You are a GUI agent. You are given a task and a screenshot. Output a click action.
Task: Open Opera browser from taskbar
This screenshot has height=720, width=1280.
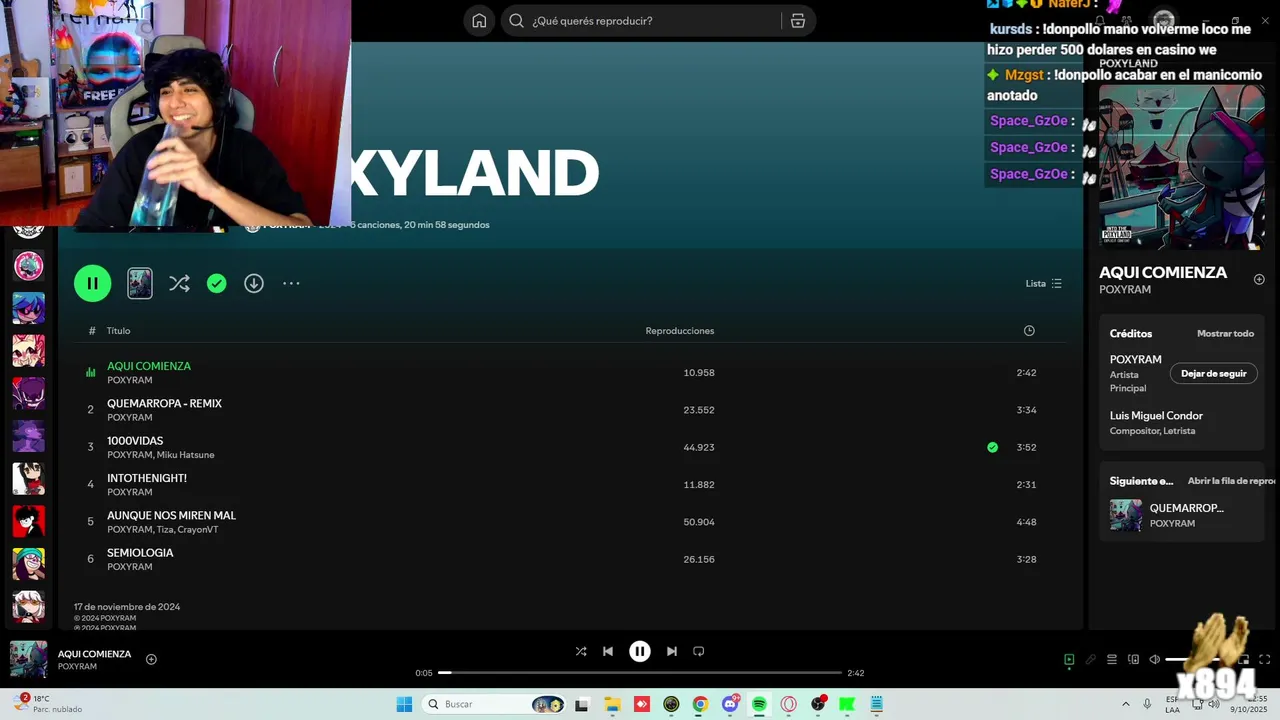click(789, 704)
